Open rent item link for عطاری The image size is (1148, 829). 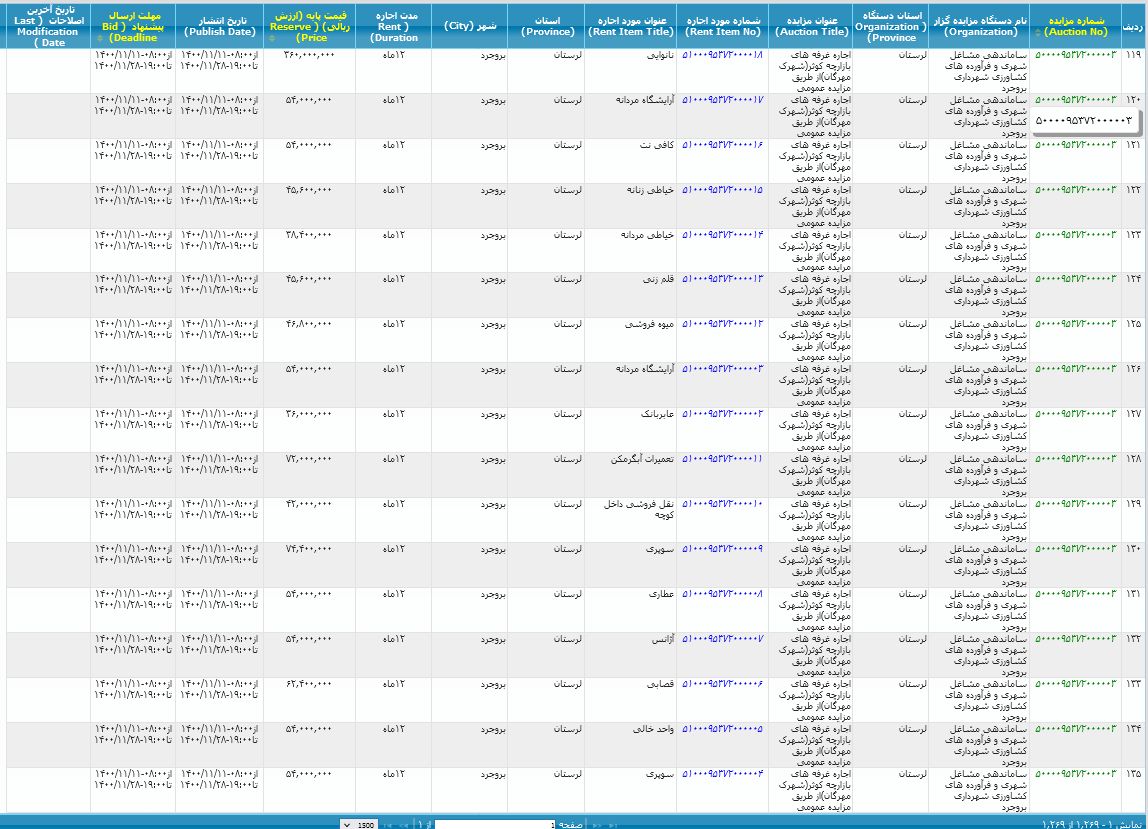pos(722,594)
